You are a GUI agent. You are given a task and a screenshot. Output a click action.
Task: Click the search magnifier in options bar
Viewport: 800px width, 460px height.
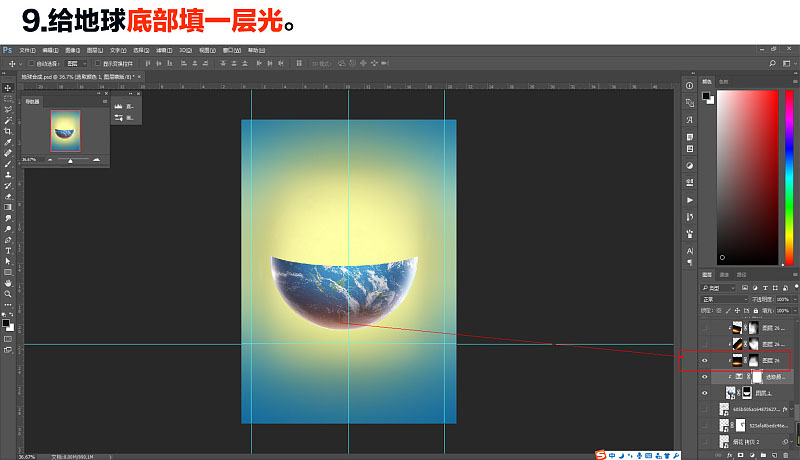772,63
